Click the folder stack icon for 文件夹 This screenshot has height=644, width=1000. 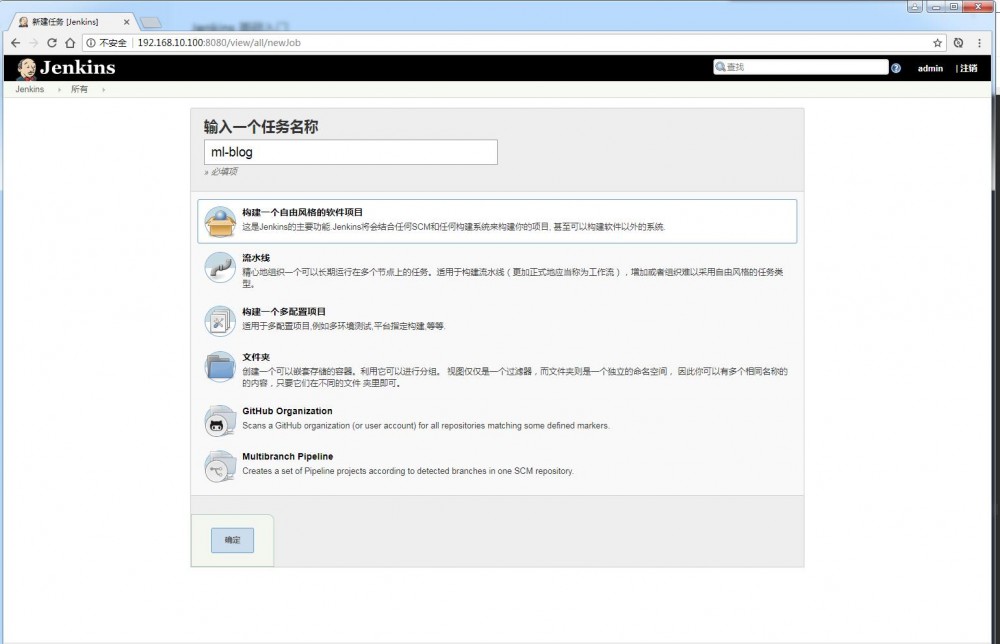(x=220, y=369)
